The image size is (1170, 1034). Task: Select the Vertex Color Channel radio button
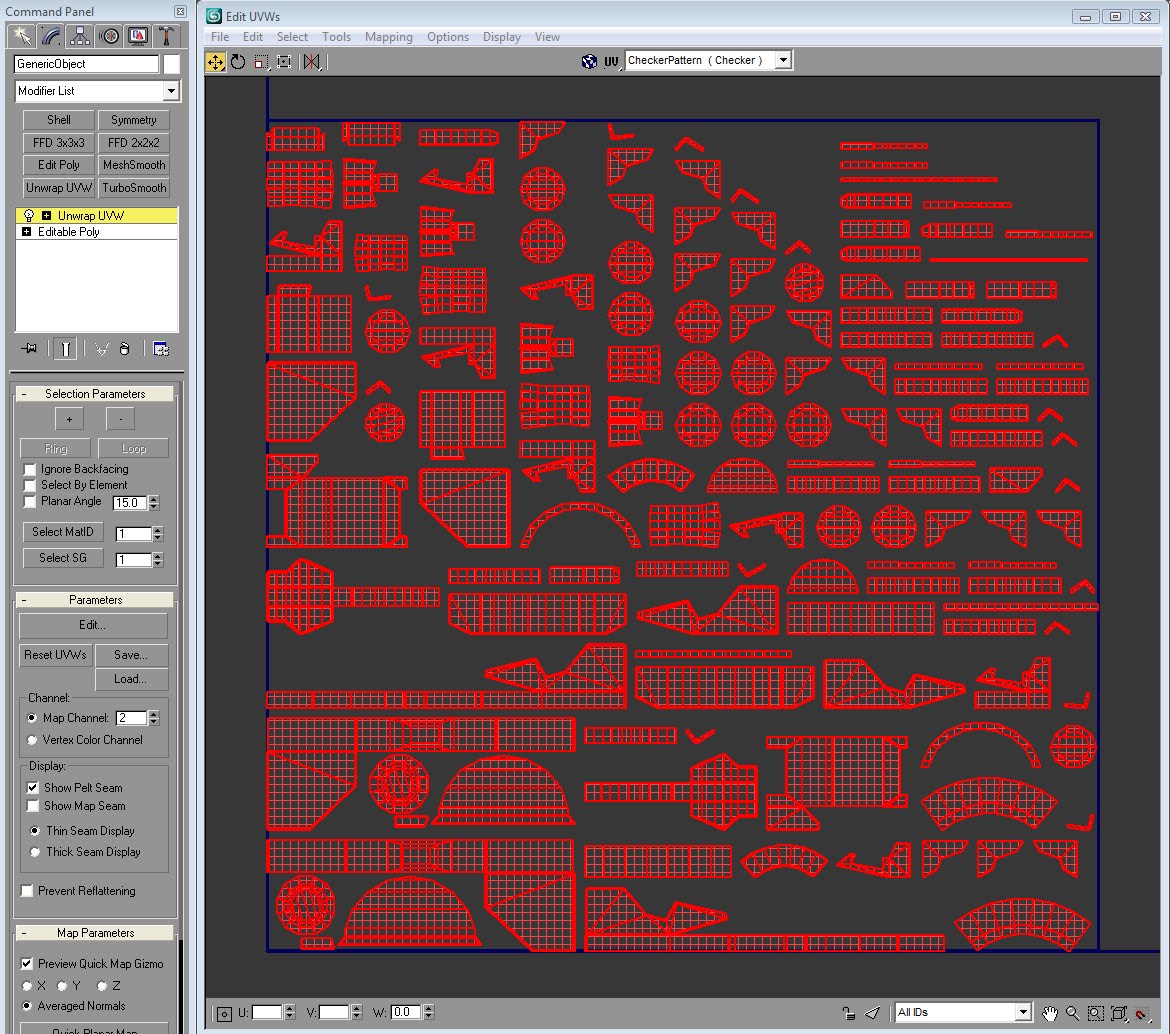30,739
